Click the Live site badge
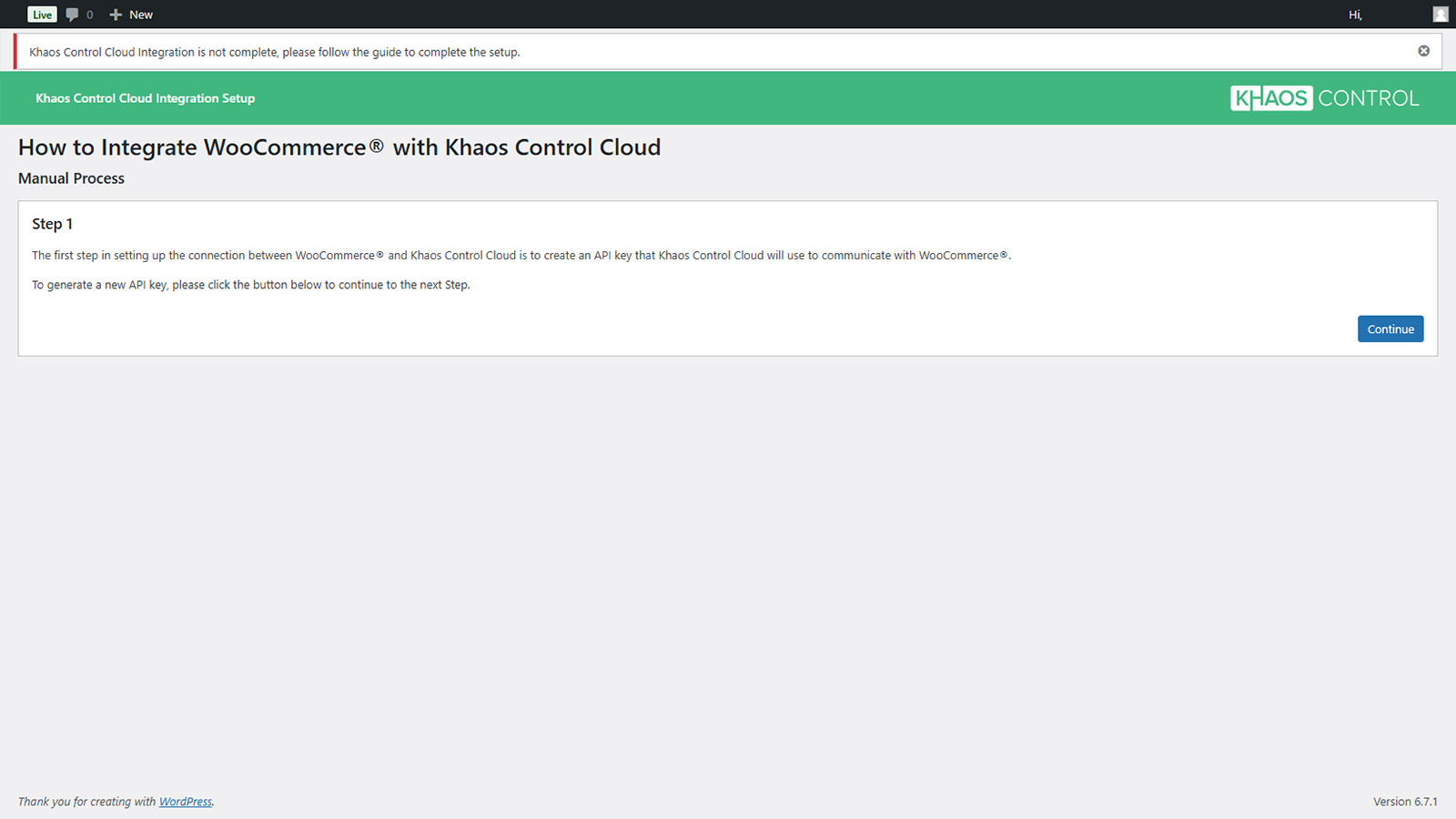This screenshot has height=819, width=1456. point(42,15)
